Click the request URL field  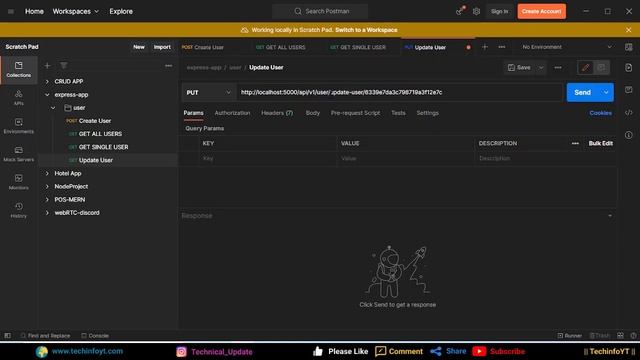400,93
